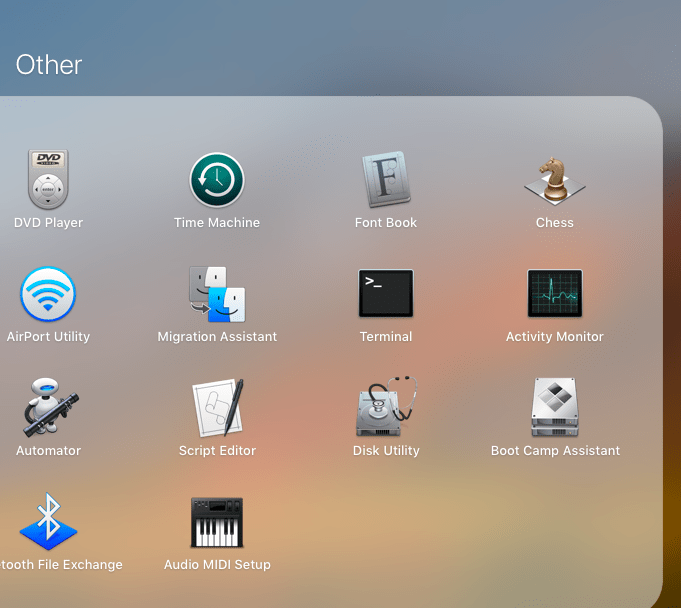Open AirPort Utility Wi-Fi icon
The height and width of the screenshot is (608, 681).
pyautogui.click(x=48, y=294)
